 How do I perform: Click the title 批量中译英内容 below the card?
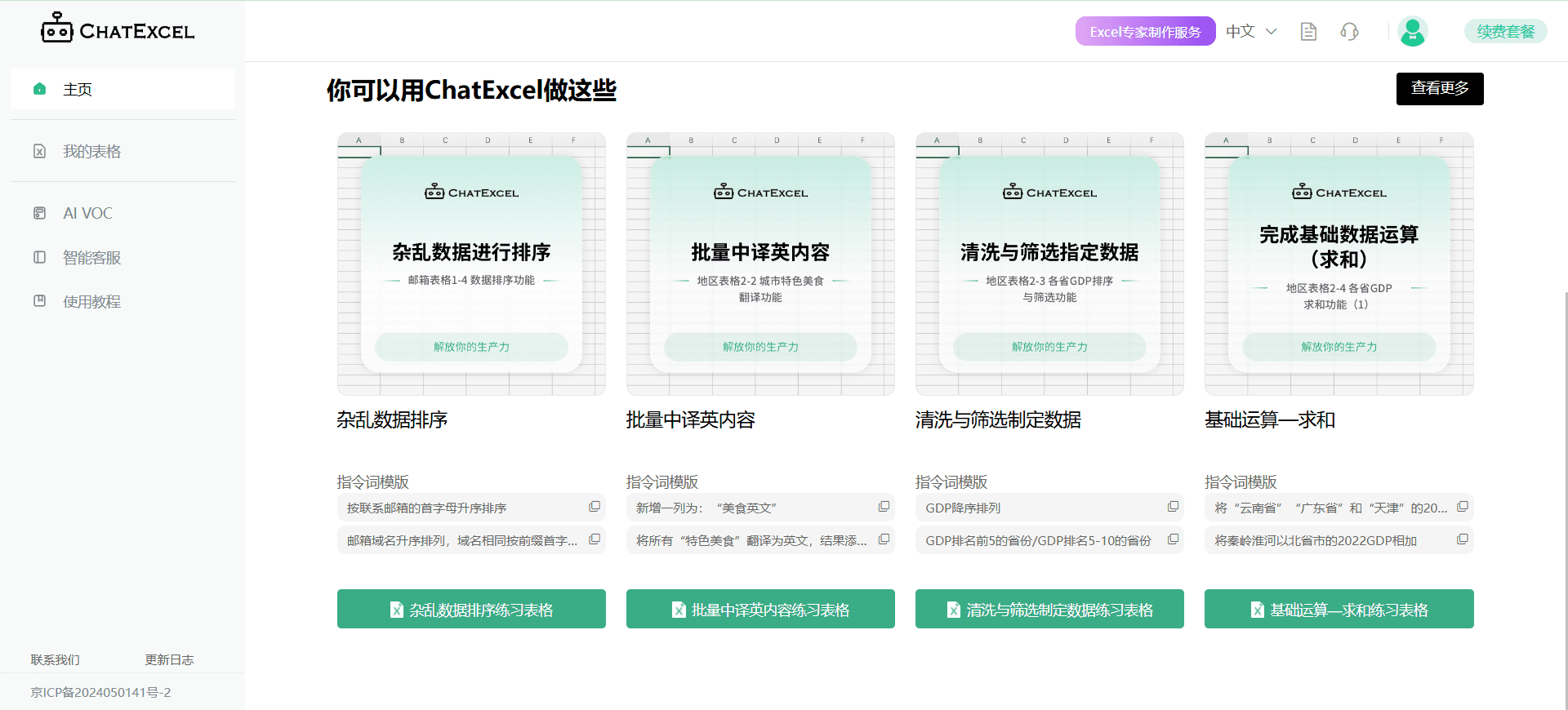pyautogui.click(x=690, y=419)
